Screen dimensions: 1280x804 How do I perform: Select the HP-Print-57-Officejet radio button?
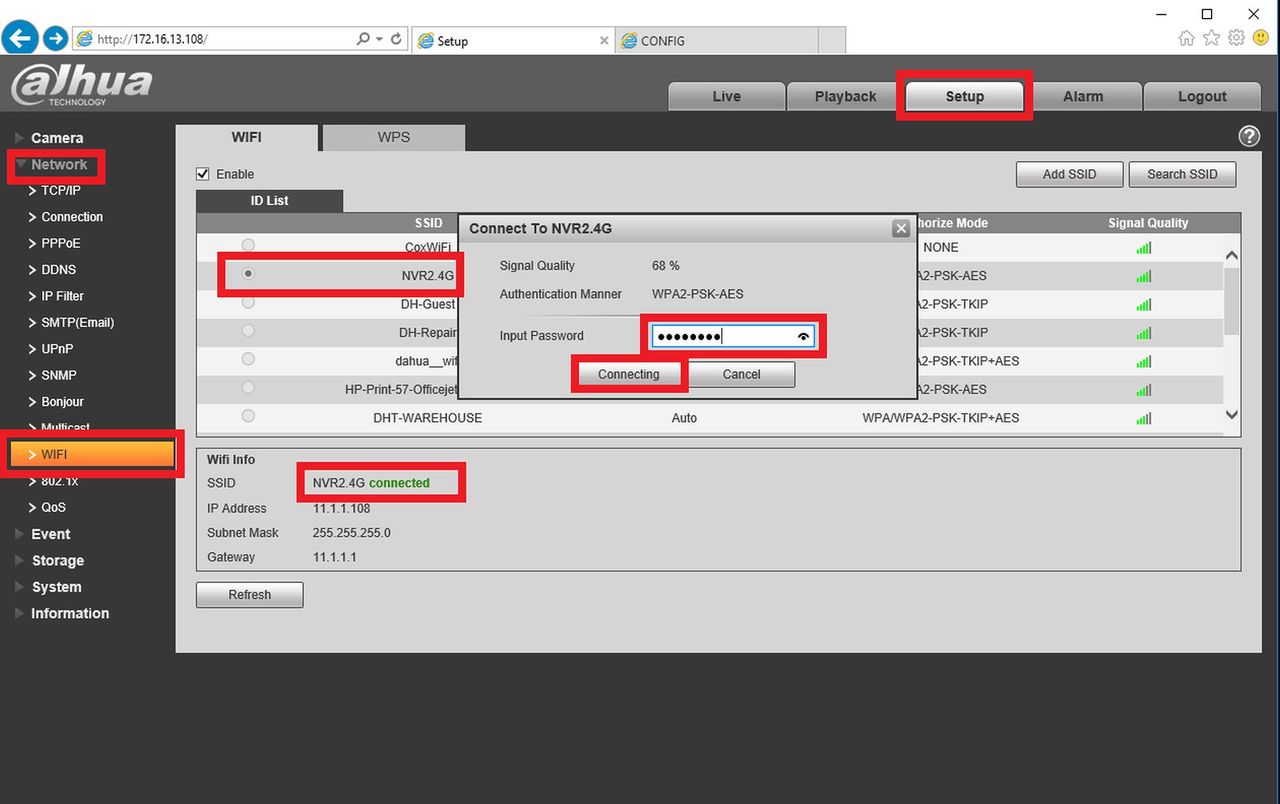(248, 387)
